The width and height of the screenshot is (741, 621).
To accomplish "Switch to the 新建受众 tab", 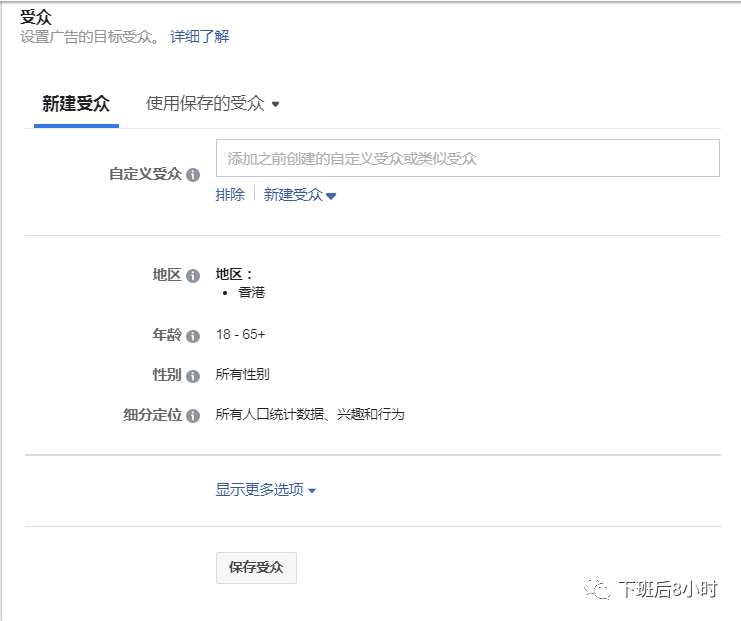I will (76, 104).
